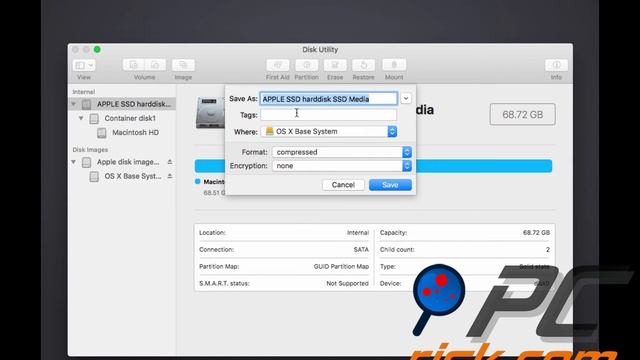Open the Encryption dropdown set to none
This screenshot has height=360, width=640.
[342, 166]
